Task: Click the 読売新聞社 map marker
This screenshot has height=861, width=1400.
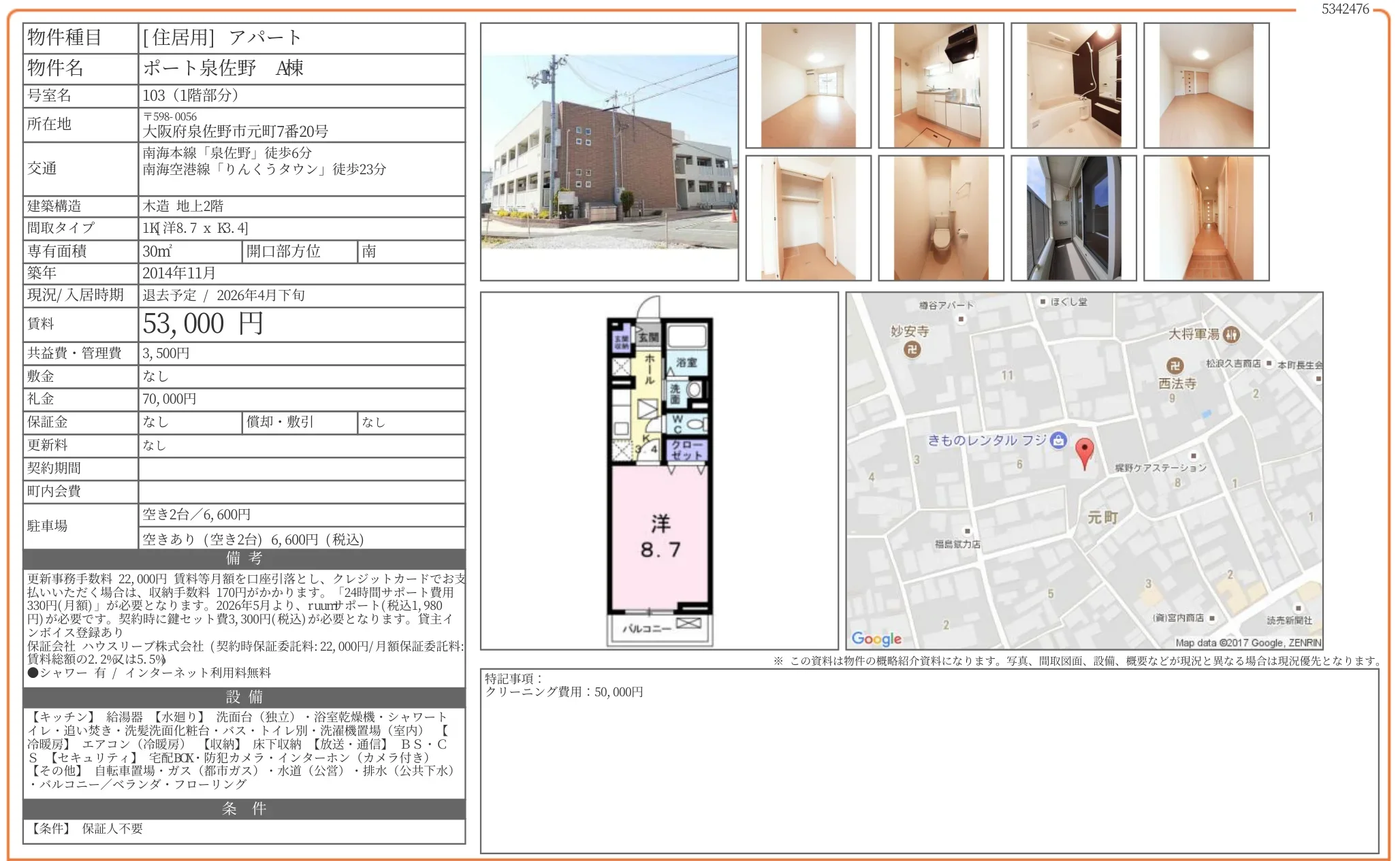Action: pos(1298,608)
